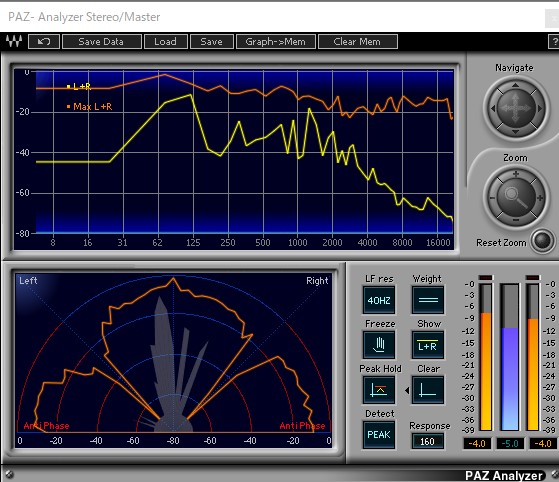Navigate up with the top arrow
Viewport: 559px width, 482px height.
[515, 86]
